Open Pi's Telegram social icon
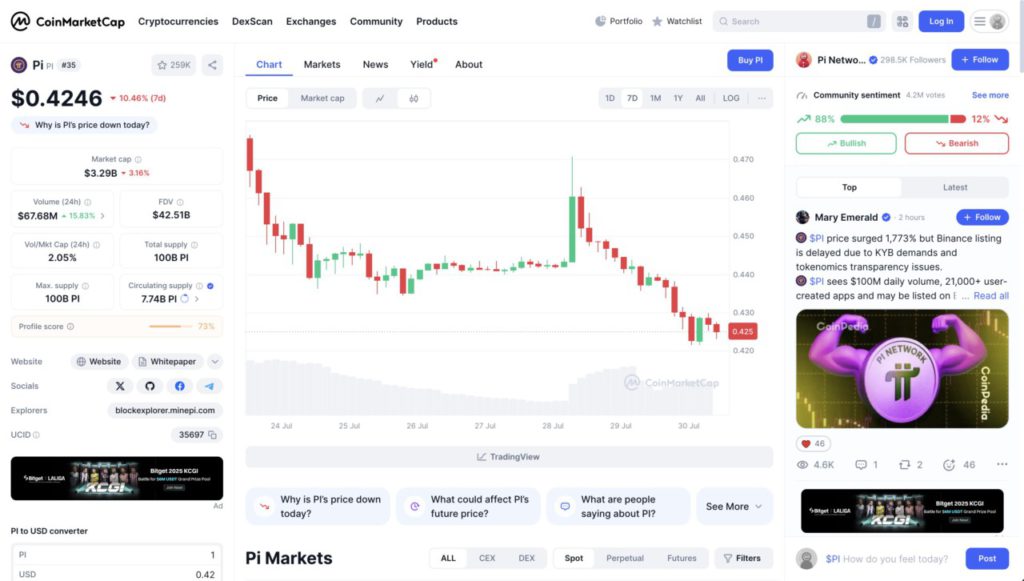The height and width of the screenshot is (581, 1024). tap(209, 386)
